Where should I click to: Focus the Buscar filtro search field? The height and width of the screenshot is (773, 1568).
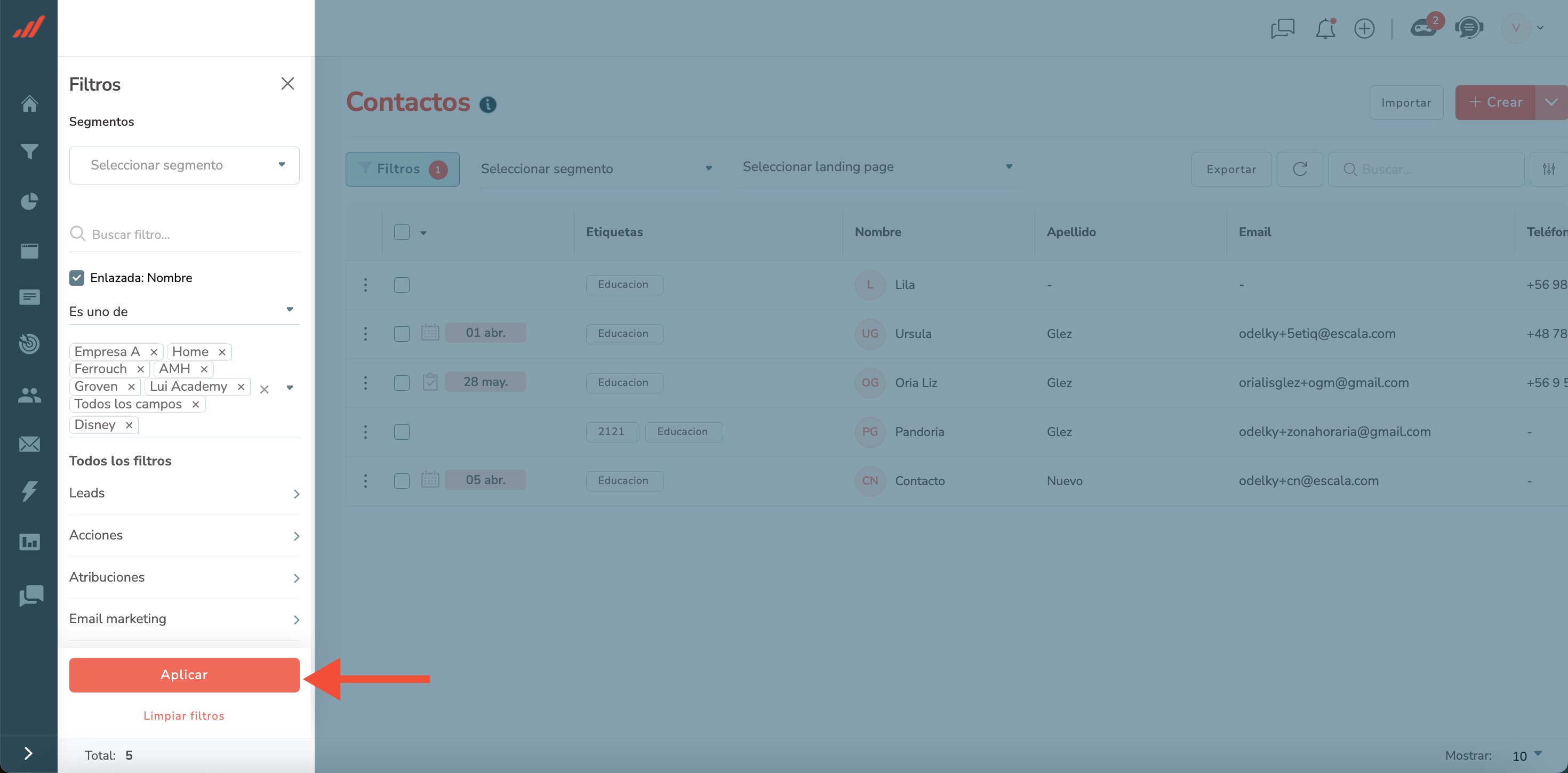pyautogui.click(x=185, y=235)
